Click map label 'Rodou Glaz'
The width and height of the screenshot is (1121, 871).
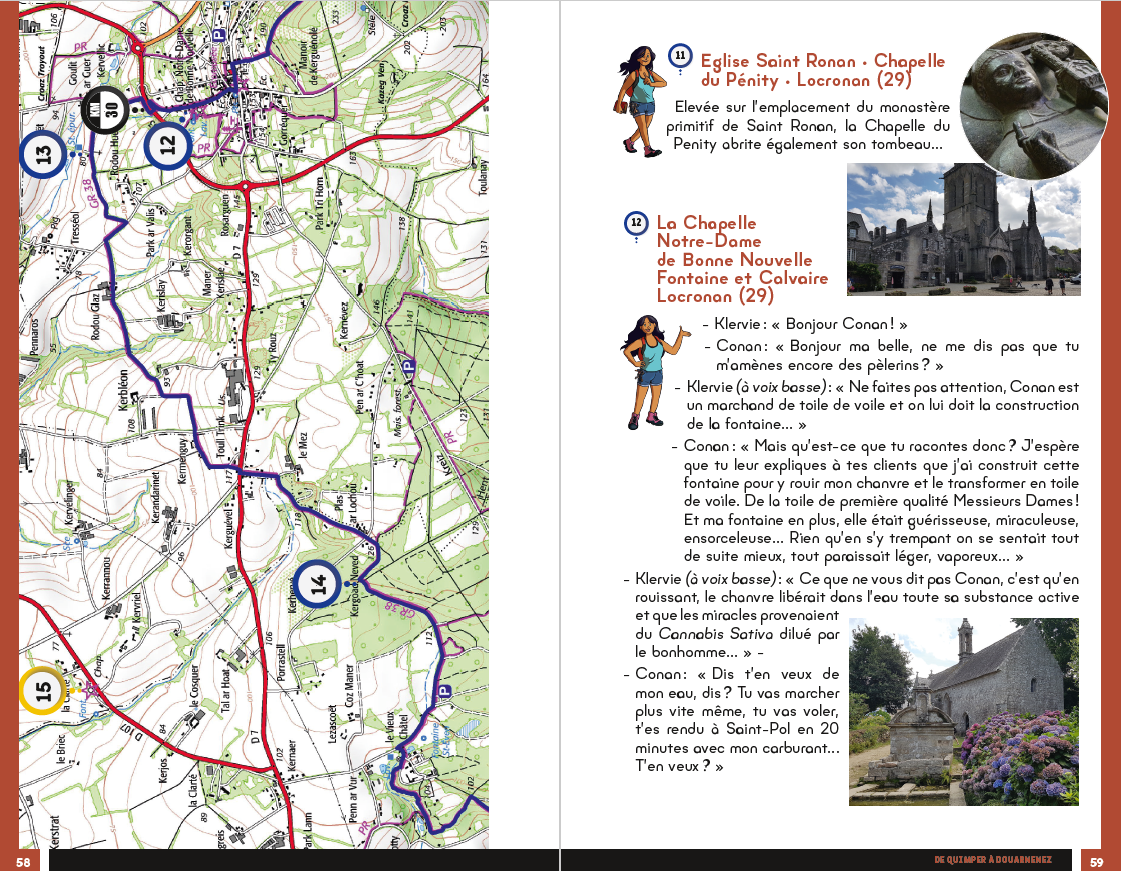[95, 318]
